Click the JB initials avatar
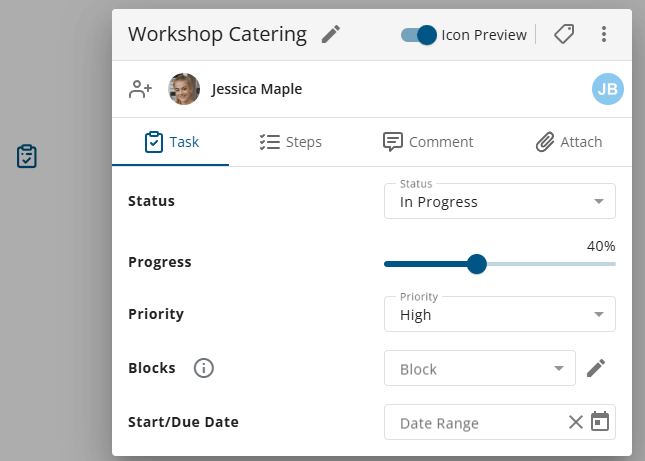This screenshot has height=461, width=645. (x=607, y=89)
